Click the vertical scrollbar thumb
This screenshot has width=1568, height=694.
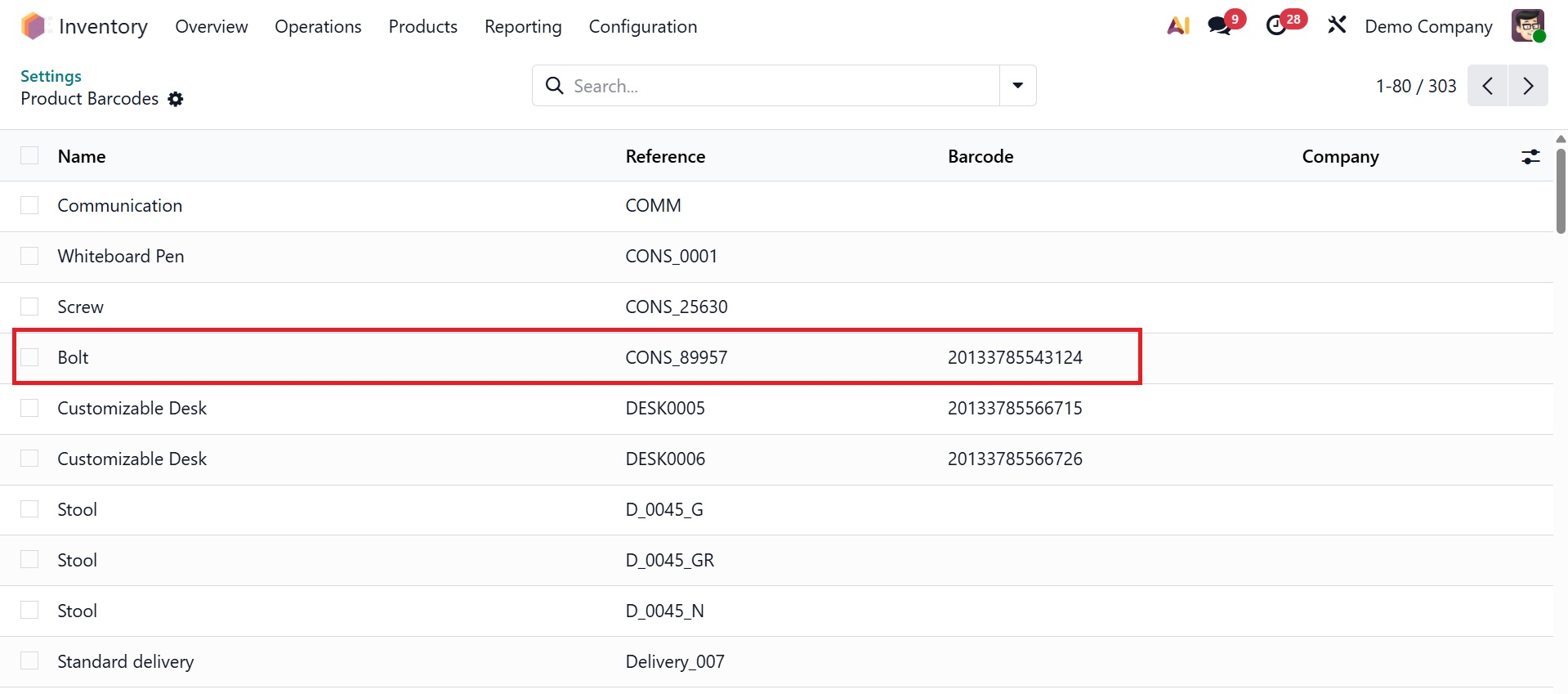click(x=1561, y=191)
